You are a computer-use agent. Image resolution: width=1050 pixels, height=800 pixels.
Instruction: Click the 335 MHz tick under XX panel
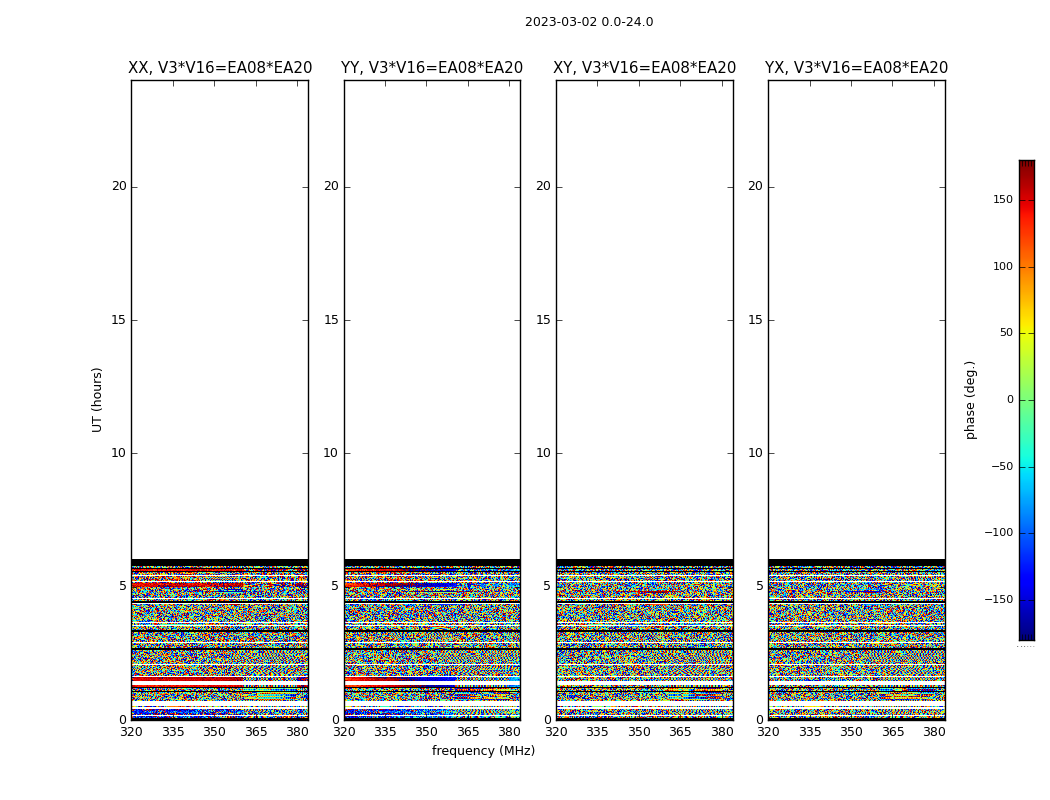(x=173, y=732)
